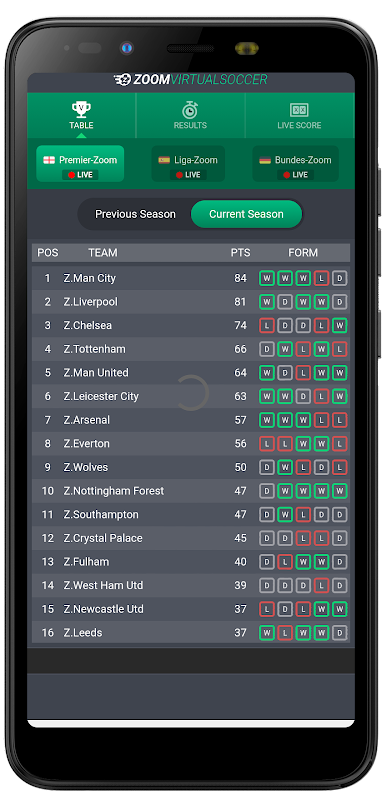
Task: Click Z.Chelsea's first L form badge
Action: (x=267, y=326)
